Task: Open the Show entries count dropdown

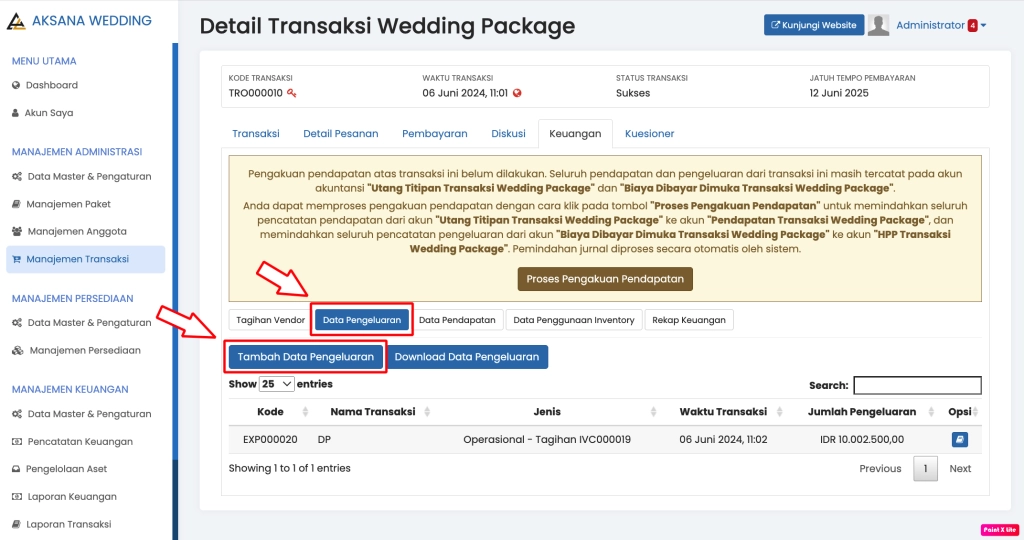Action: (276, 384)
